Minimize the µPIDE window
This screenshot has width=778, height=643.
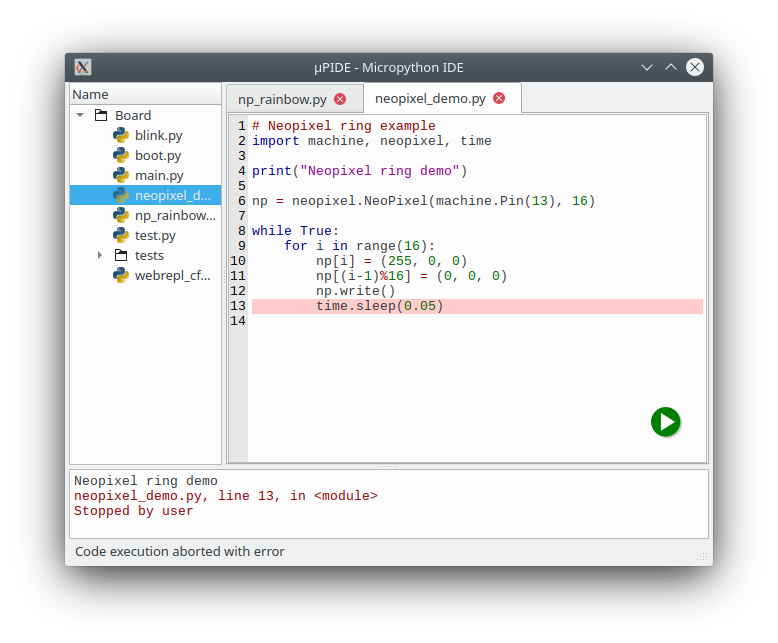tap(647, 67)
